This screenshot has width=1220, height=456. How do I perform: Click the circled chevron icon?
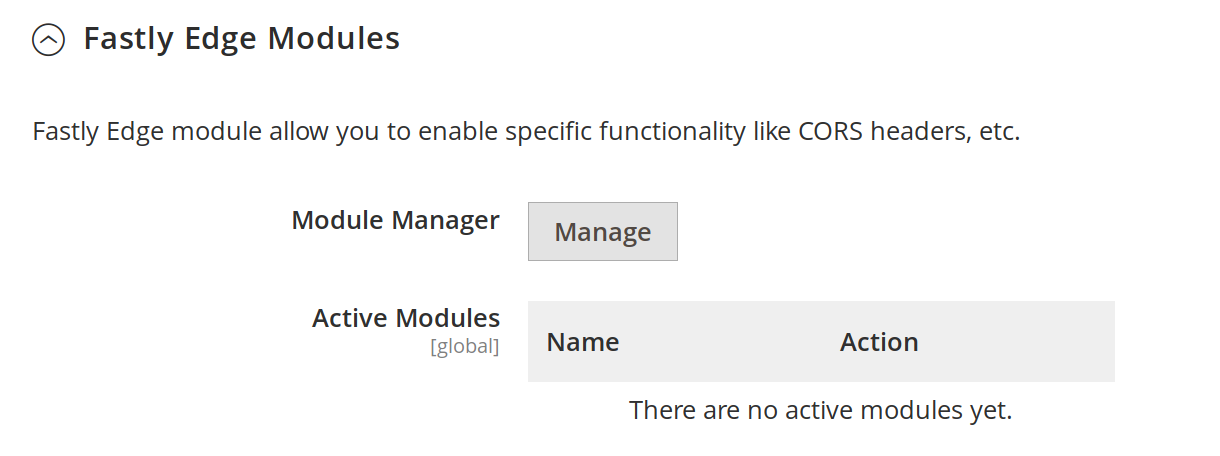(x=48, y=40)
